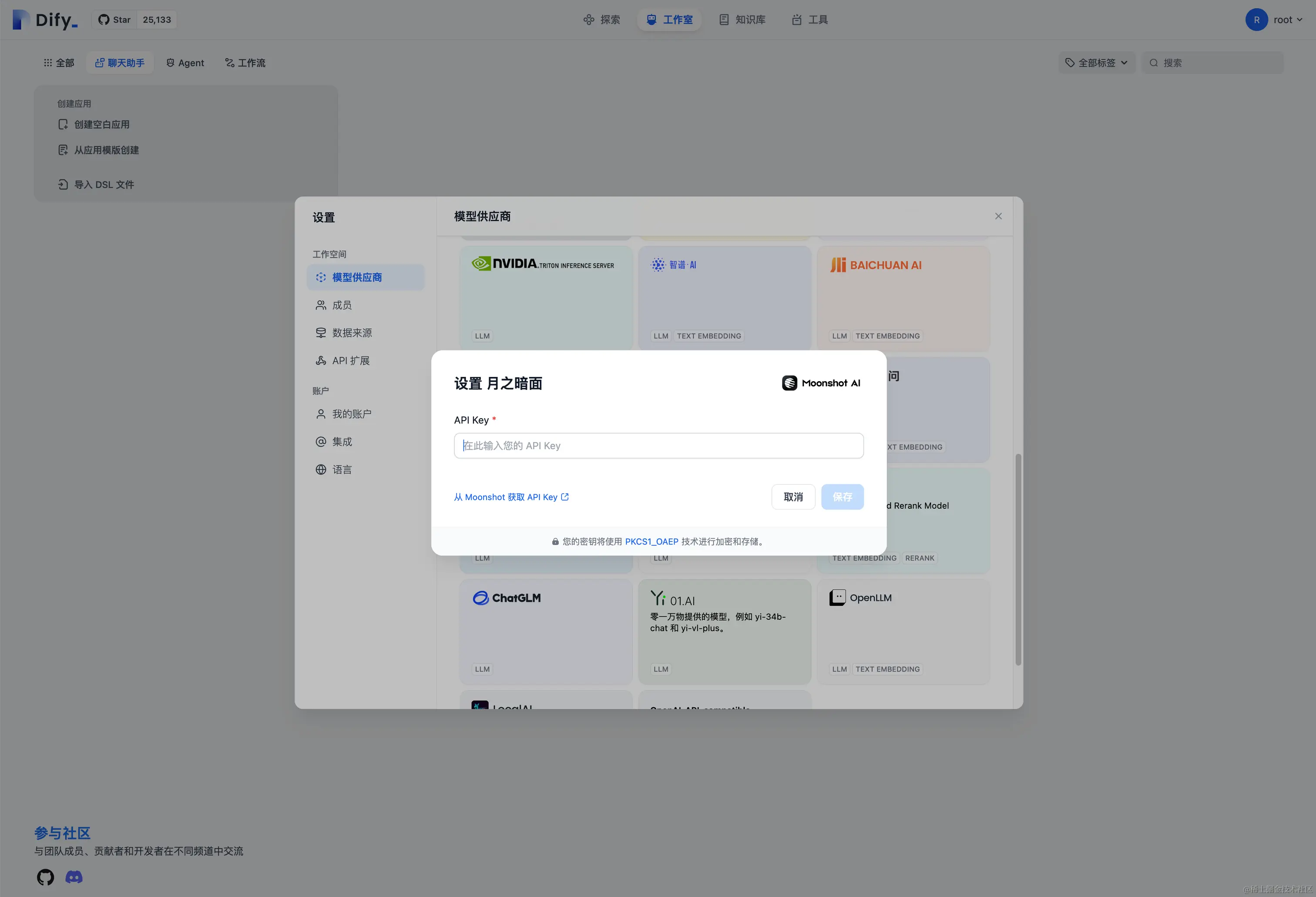
Task: Click the NVIDIA Triton Inference Server logo
Action: [x=543, y=264]
